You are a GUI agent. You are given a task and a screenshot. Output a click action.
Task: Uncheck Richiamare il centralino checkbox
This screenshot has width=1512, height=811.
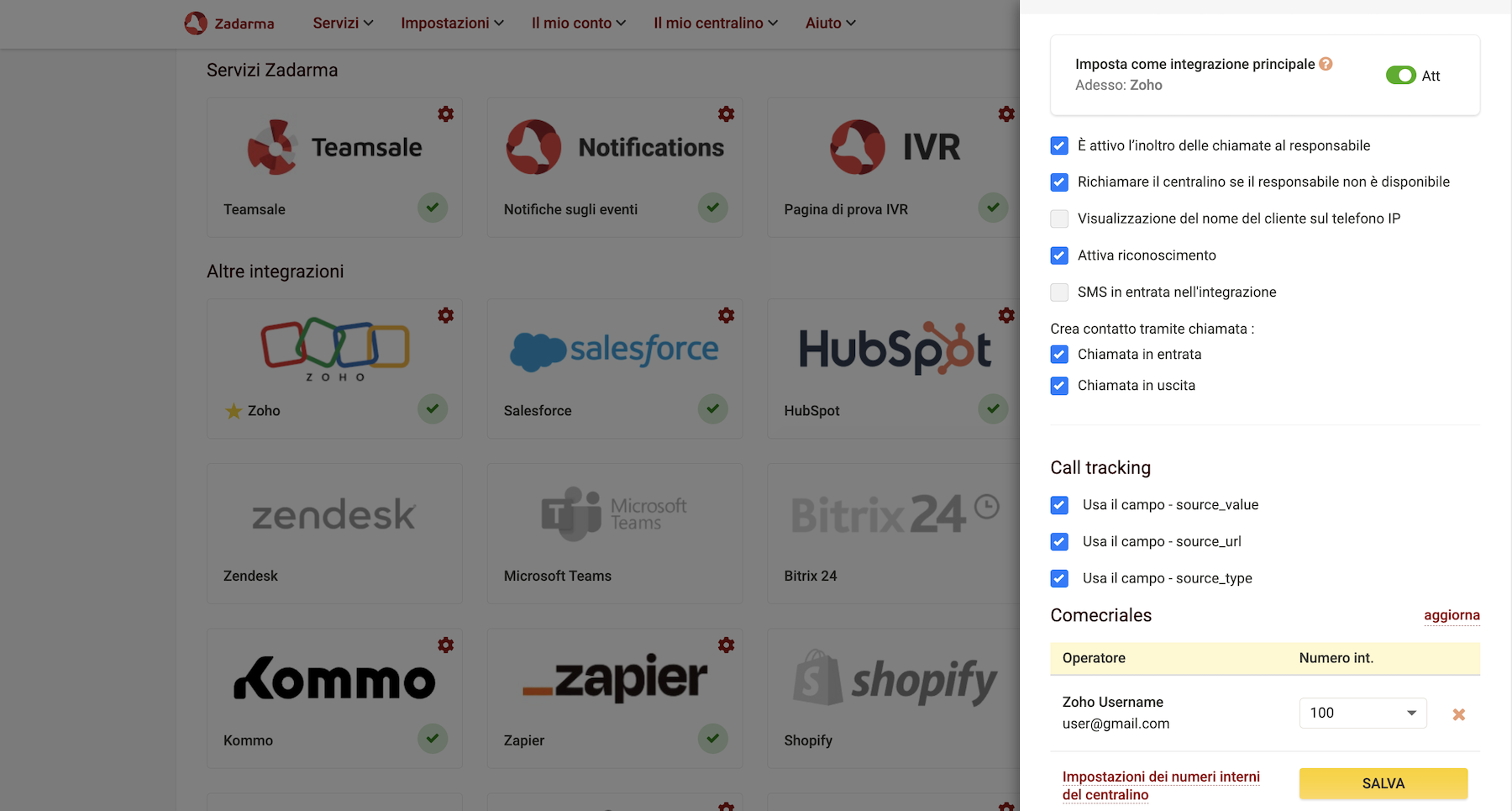pyautogui.click(x=1059, y=182)
